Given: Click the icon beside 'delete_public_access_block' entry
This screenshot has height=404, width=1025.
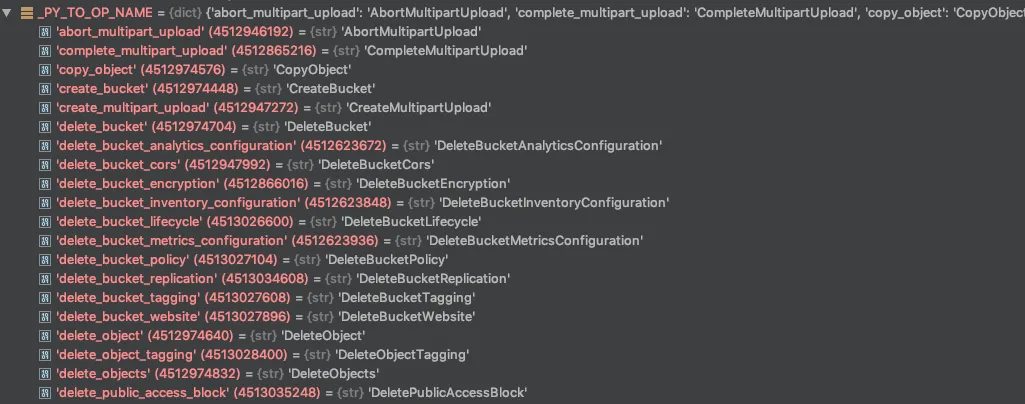Looking at the screenshot, I should pyautogui.click(x=45, y=393).
